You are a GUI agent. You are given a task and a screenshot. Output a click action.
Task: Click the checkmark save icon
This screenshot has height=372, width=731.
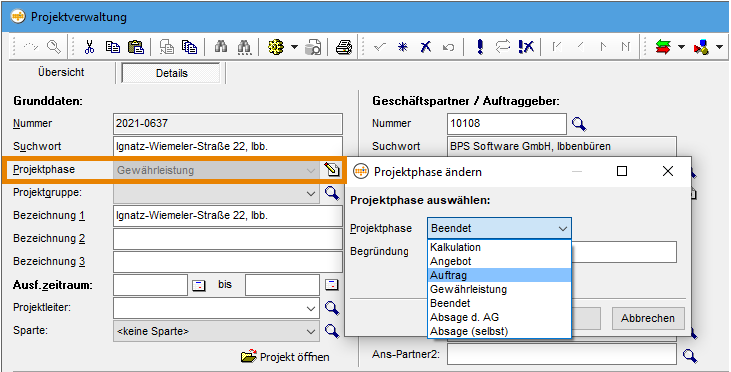(x=380, y=47)
